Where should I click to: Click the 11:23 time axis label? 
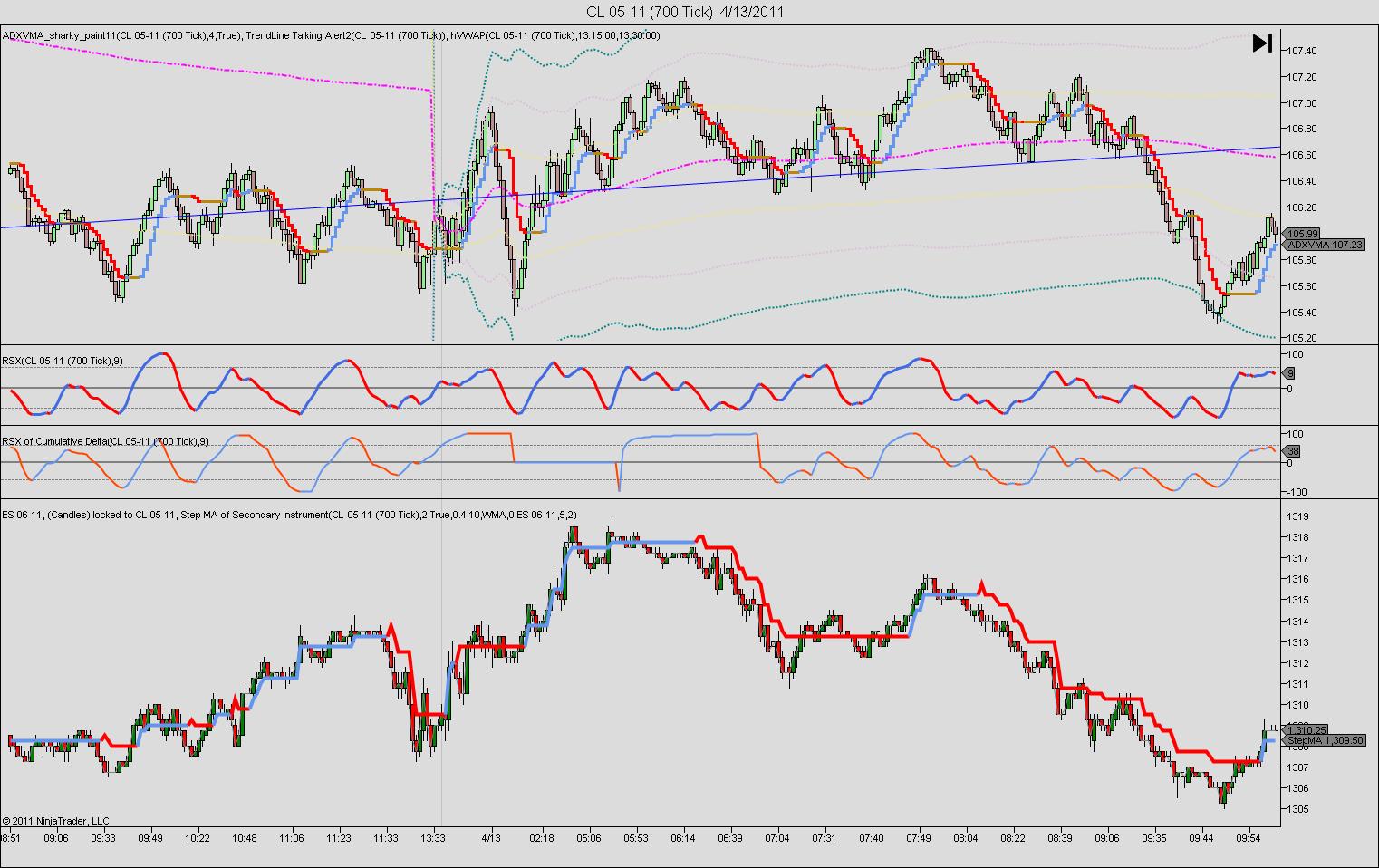coord(339,838)
